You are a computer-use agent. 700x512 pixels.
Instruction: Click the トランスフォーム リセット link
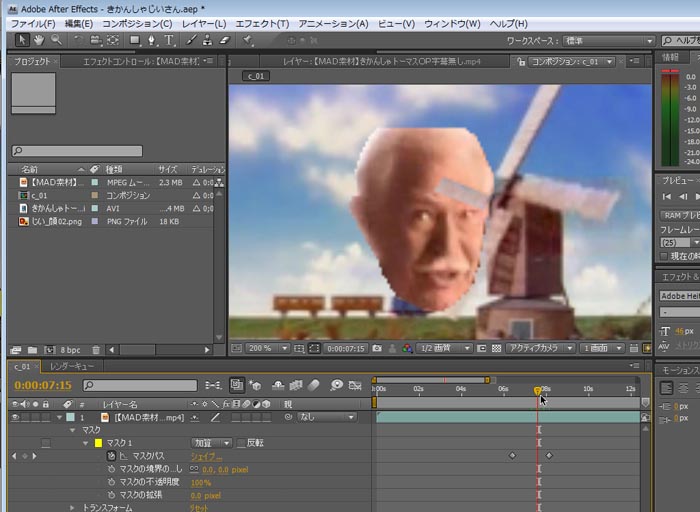click(198, 508)
